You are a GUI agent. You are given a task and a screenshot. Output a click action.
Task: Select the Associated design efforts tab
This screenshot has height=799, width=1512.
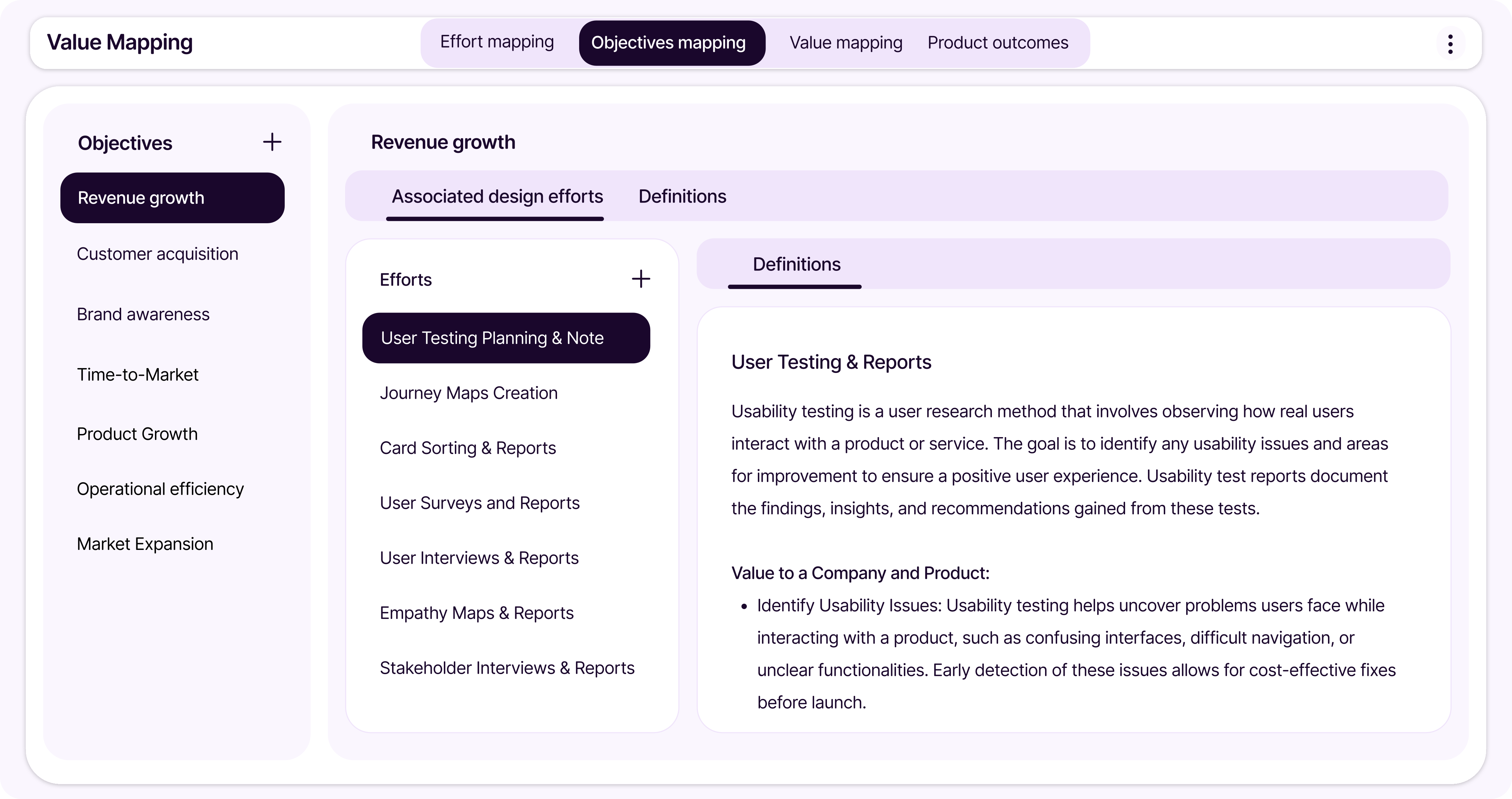[x=497, y=197]
